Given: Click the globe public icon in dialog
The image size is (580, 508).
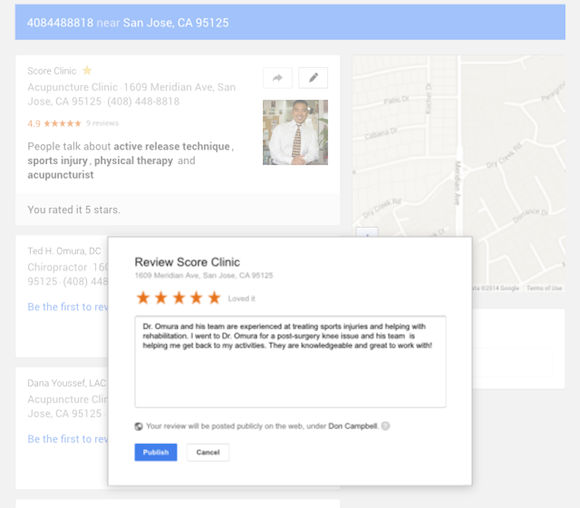Looking at the screenshot, I should click(139, 426).
